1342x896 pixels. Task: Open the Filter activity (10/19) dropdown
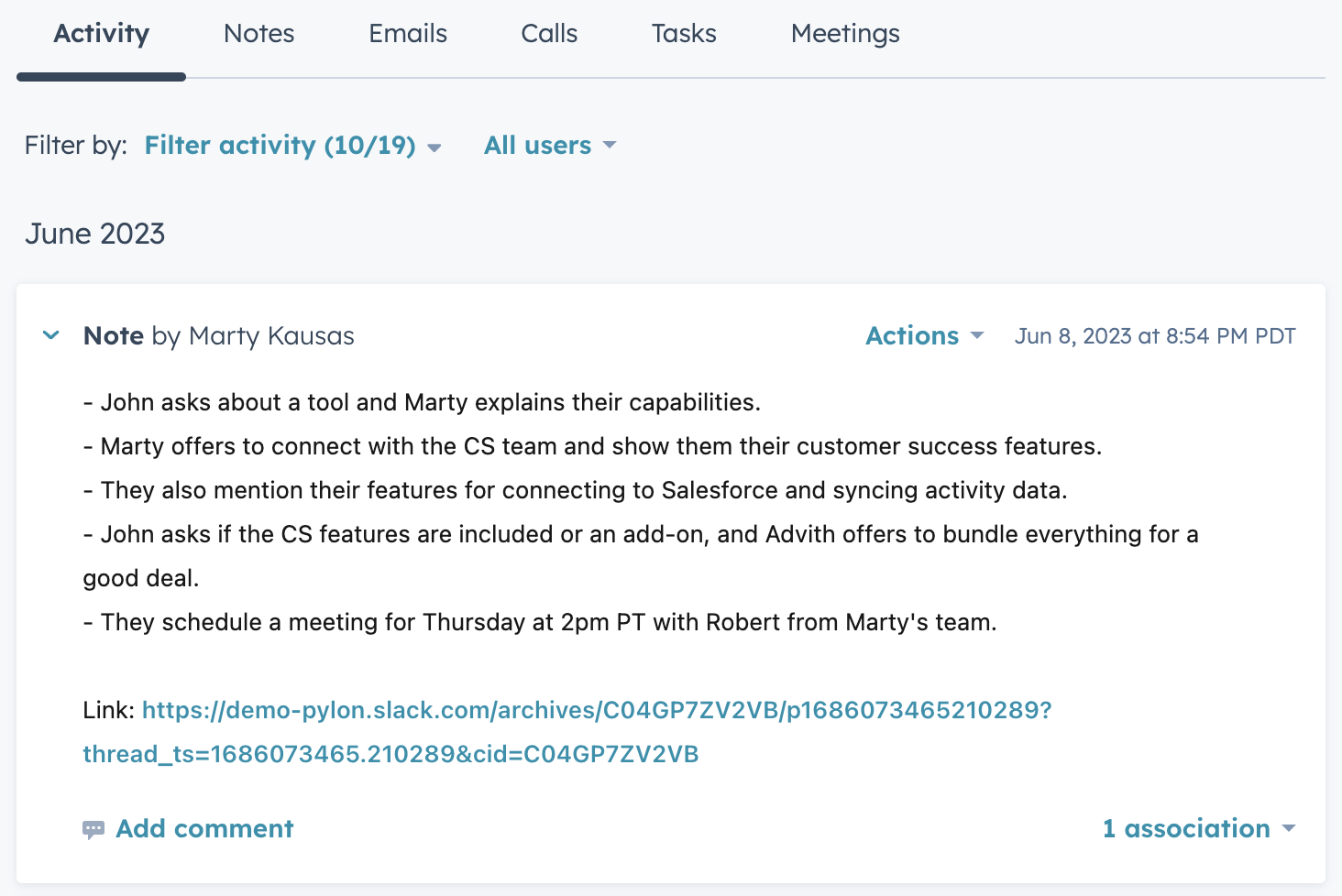pos(291,146)
